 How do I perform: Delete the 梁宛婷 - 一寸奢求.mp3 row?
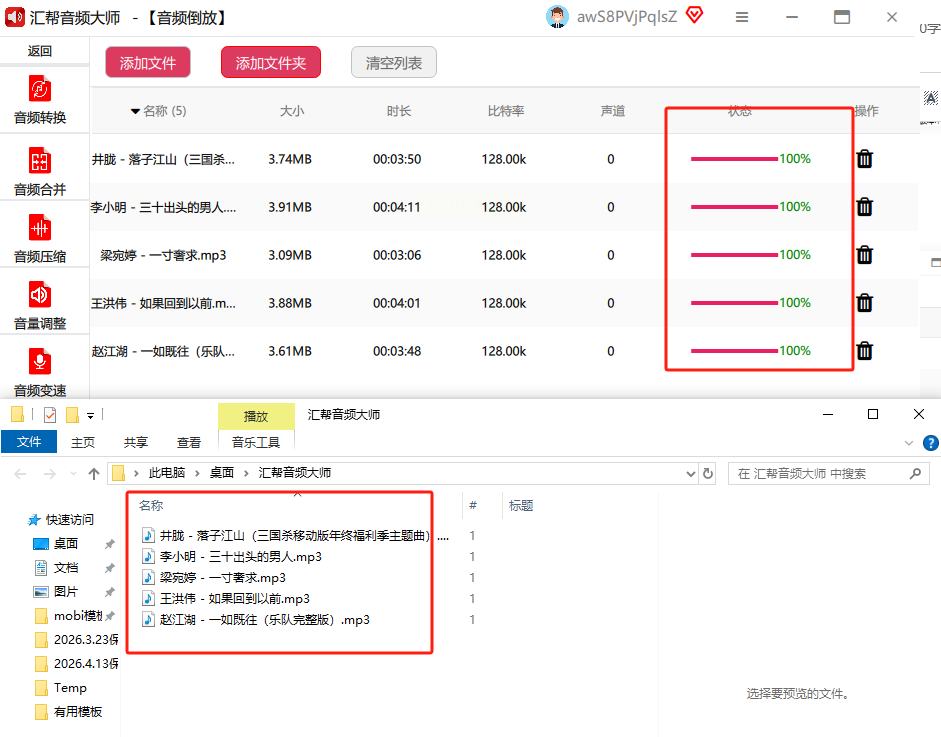point(865,255)
